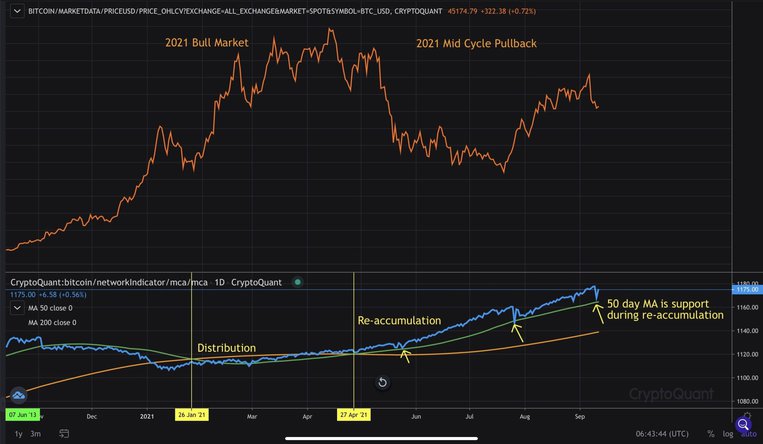763x444 pixels.
Task: Toggle log scale mode
Action: (727, 434)
